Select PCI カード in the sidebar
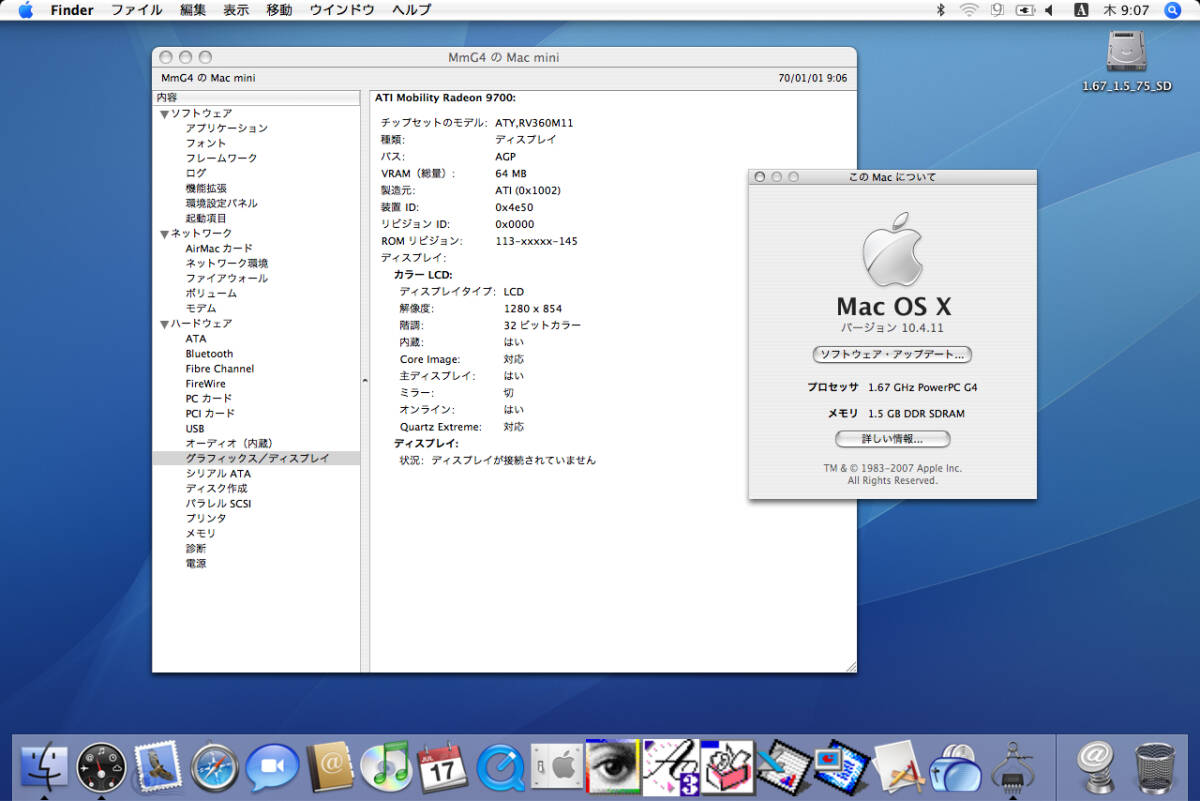 coord(210,413)
